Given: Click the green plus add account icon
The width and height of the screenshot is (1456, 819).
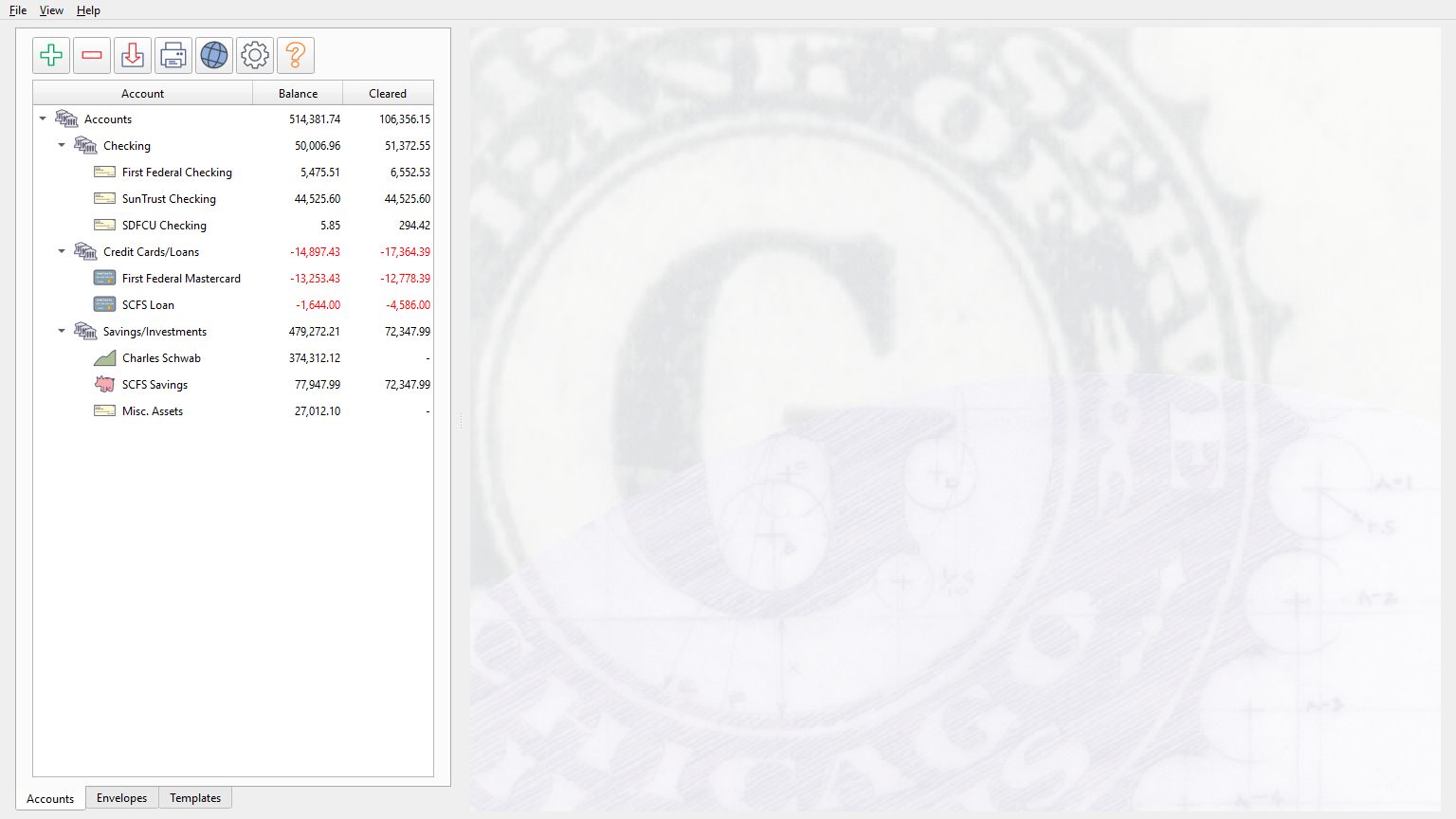Looking at the screenshot, I should tap(51, 56).
